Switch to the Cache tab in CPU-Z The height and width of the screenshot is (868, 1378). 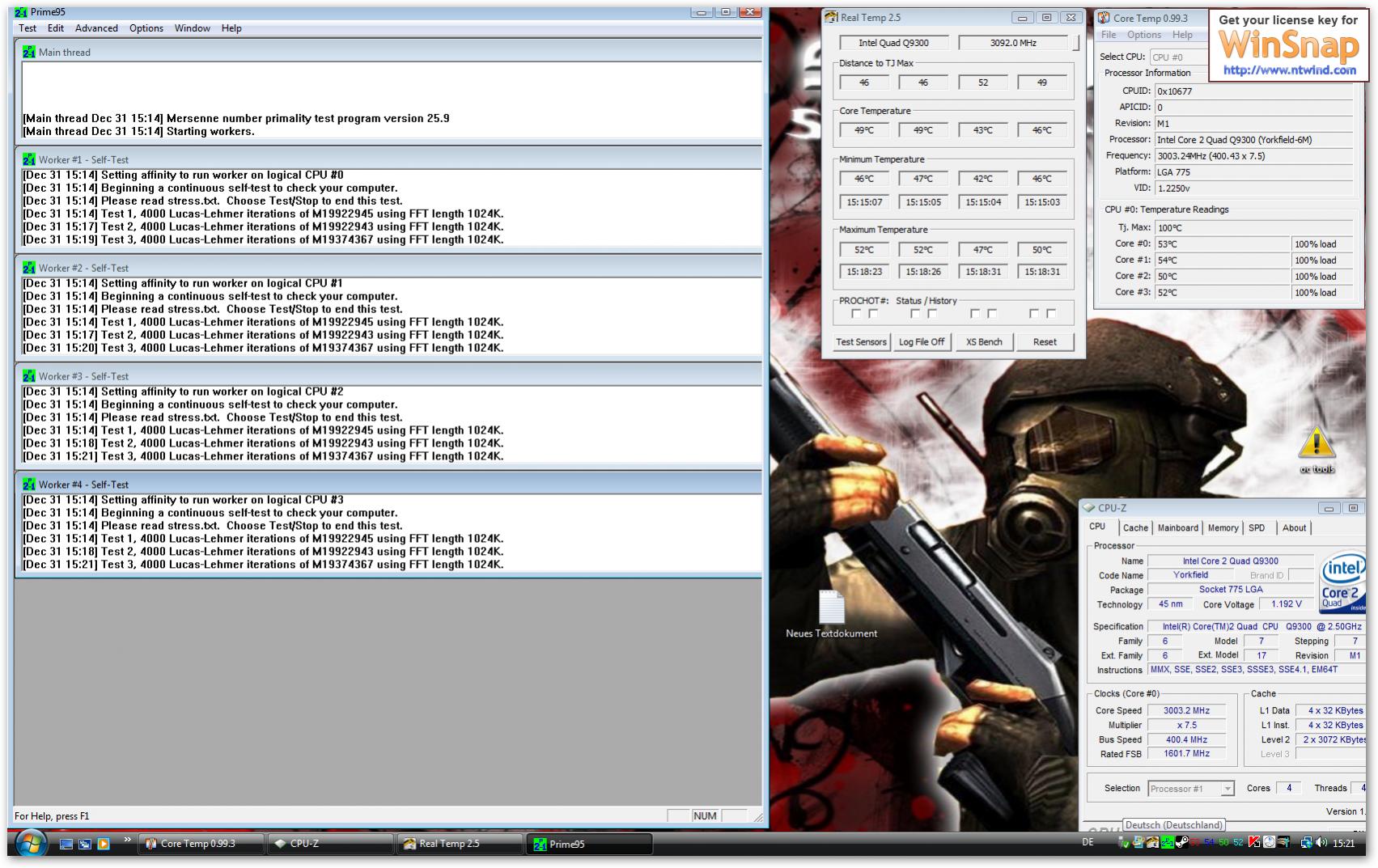point(1135,528)
